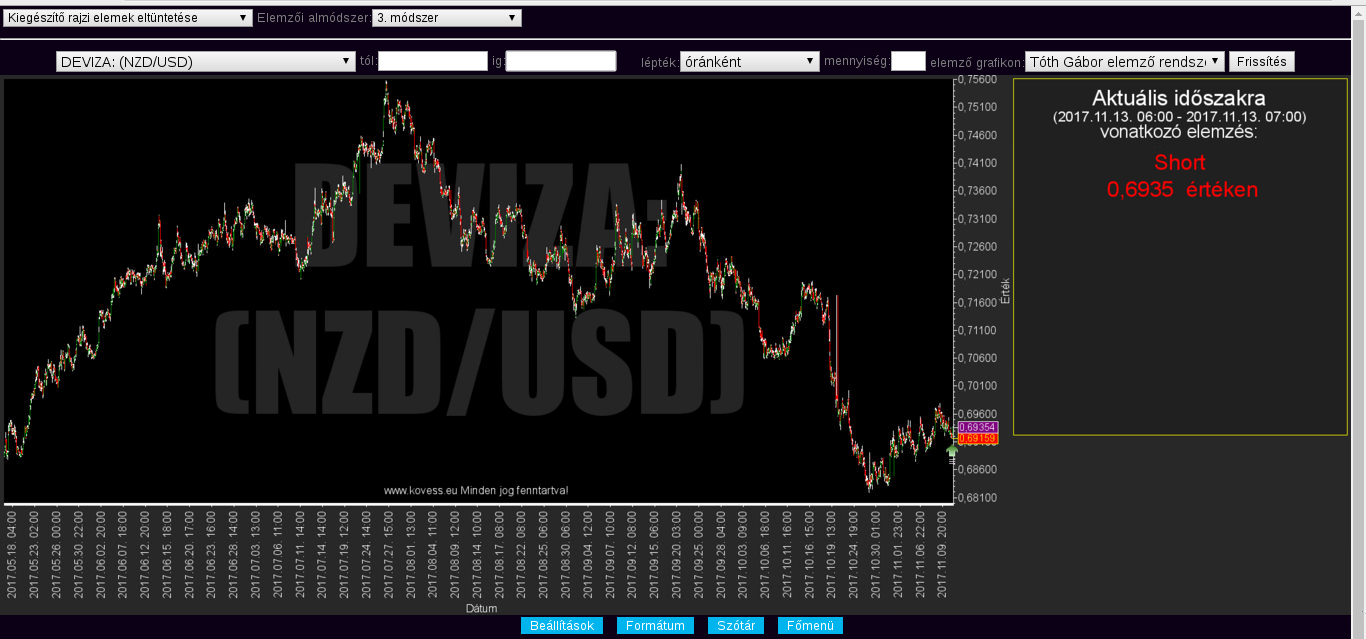Open the Formátum menu item
Viewport: 1366px width, 639px height.
coord(655,626)
